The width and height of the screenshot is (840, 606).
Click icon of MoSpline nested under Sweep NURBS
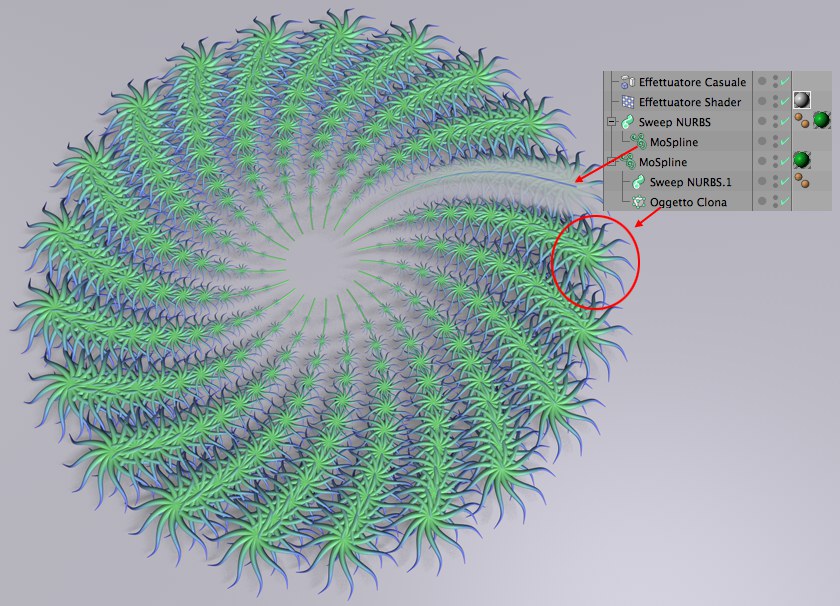(x=639, y=142)
